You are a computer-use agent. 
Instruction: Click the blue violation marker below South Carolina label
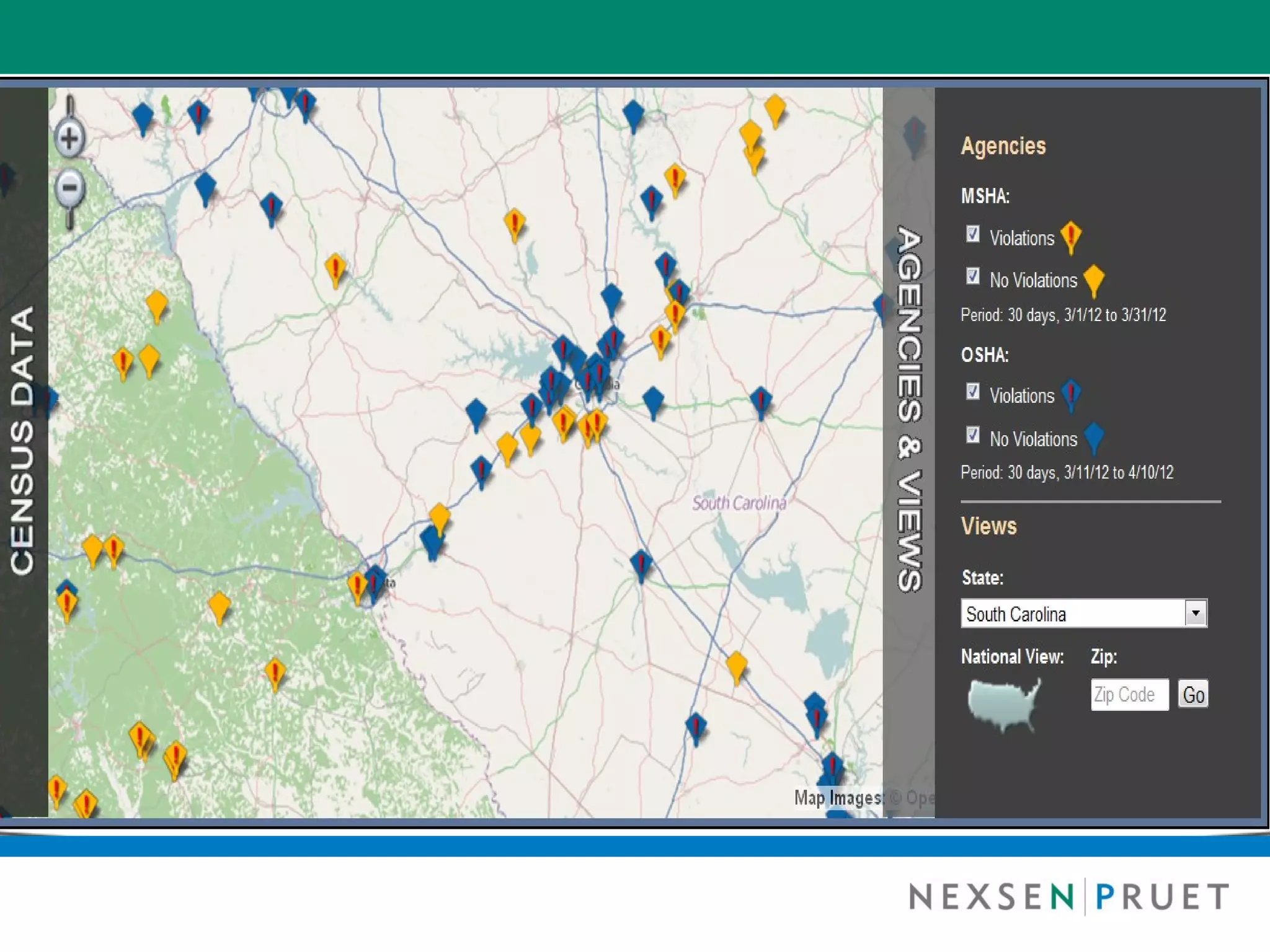pyautogui.click(x=641, y=564)
